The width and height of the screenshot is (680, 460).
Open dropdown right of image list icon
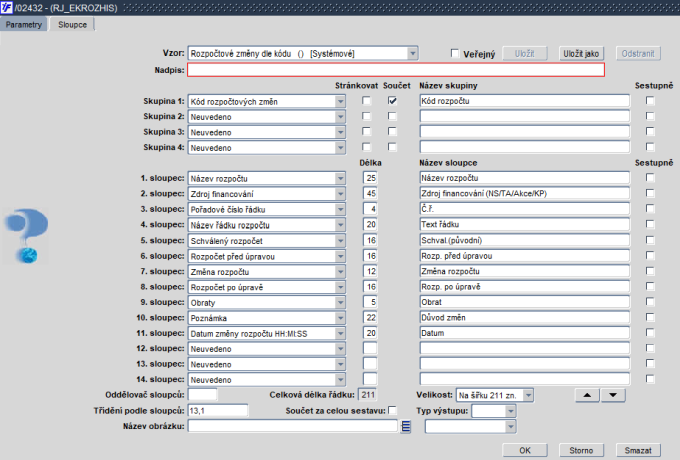pos(510,427)
